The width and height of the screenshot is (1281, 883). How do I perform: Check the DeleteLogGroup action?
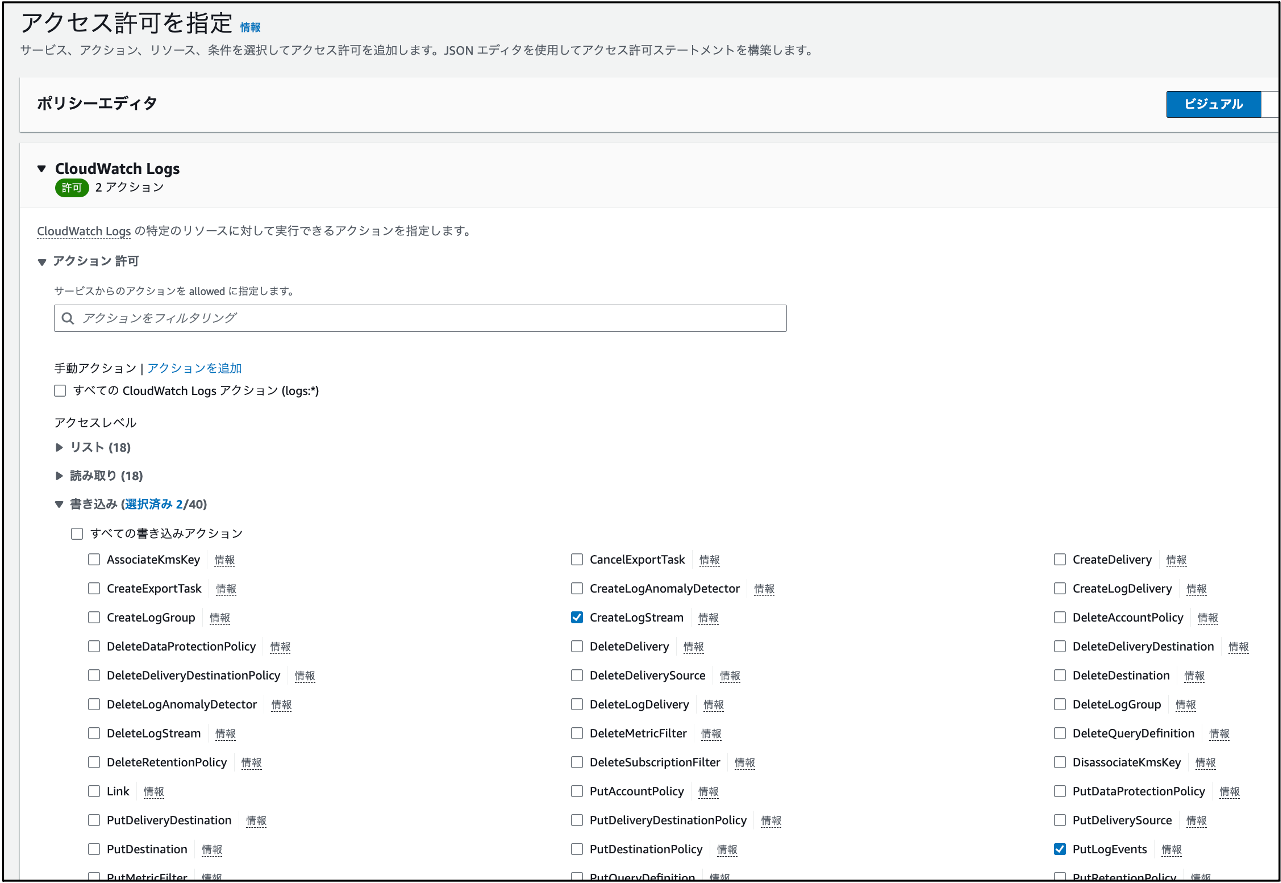tap(1059, 704)
